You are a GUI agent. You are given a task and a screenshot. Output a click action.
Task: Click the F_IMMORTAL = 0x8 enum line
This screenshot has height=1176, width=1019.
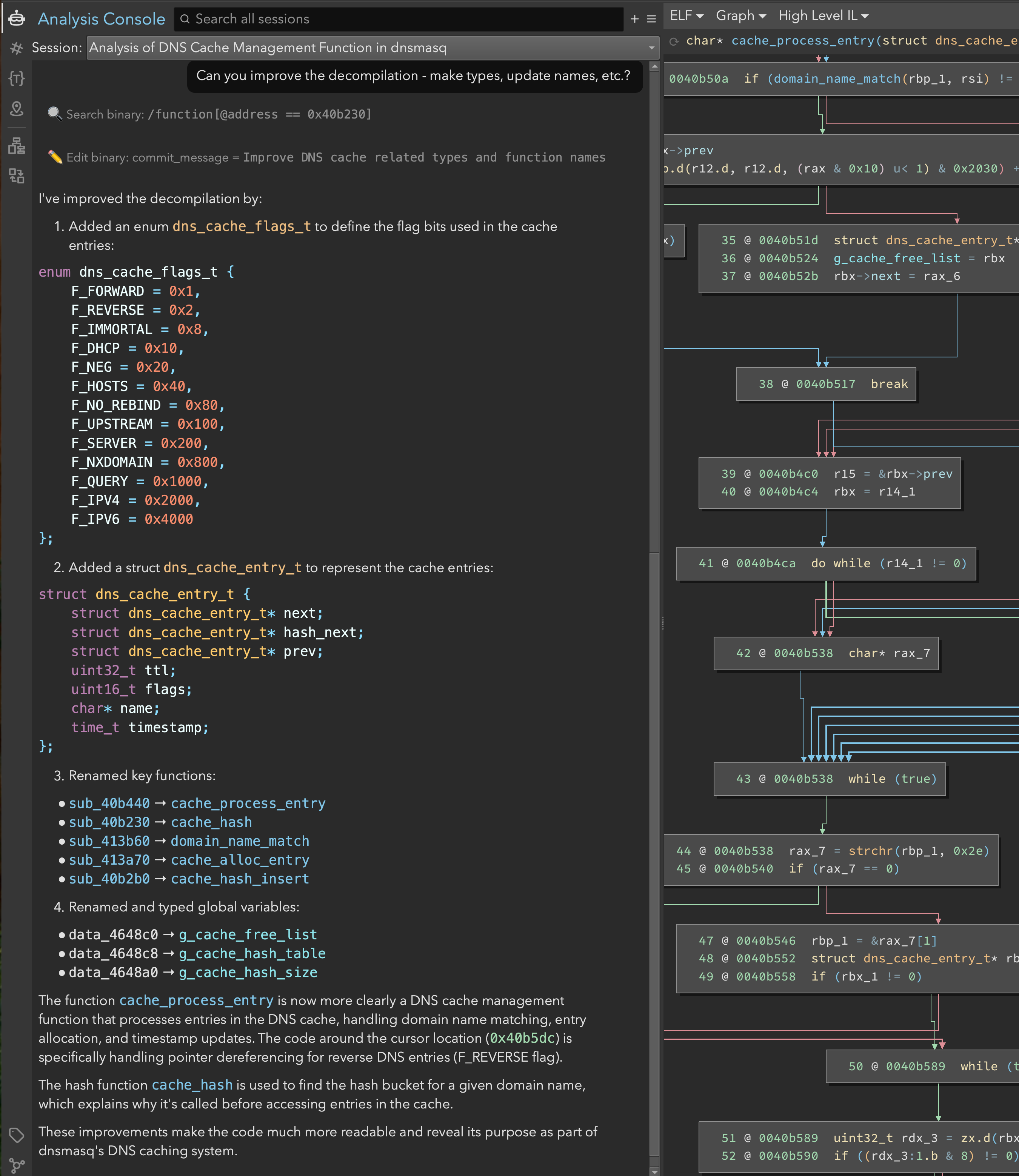(x=140, y=329)
